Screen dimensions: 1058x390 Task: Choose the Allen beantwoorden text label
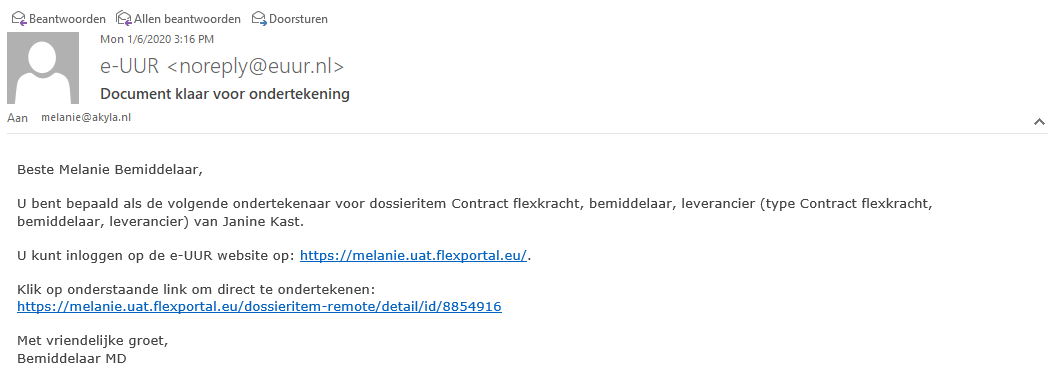click(188, 19)
